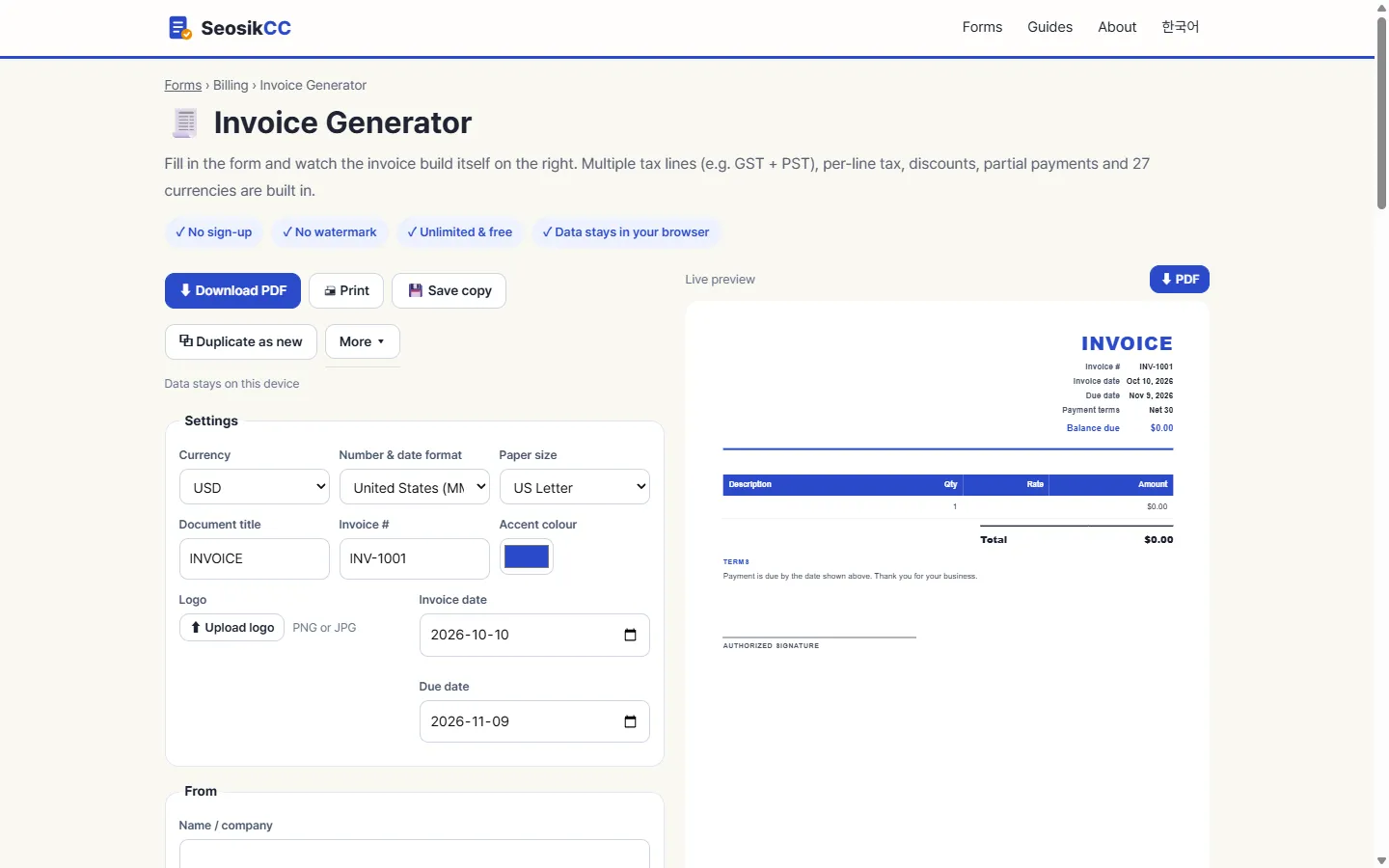The width and height of the screenshot is (1389, 868).
Task: Focus the Invoice date field
Action: [x=534, y=635]
